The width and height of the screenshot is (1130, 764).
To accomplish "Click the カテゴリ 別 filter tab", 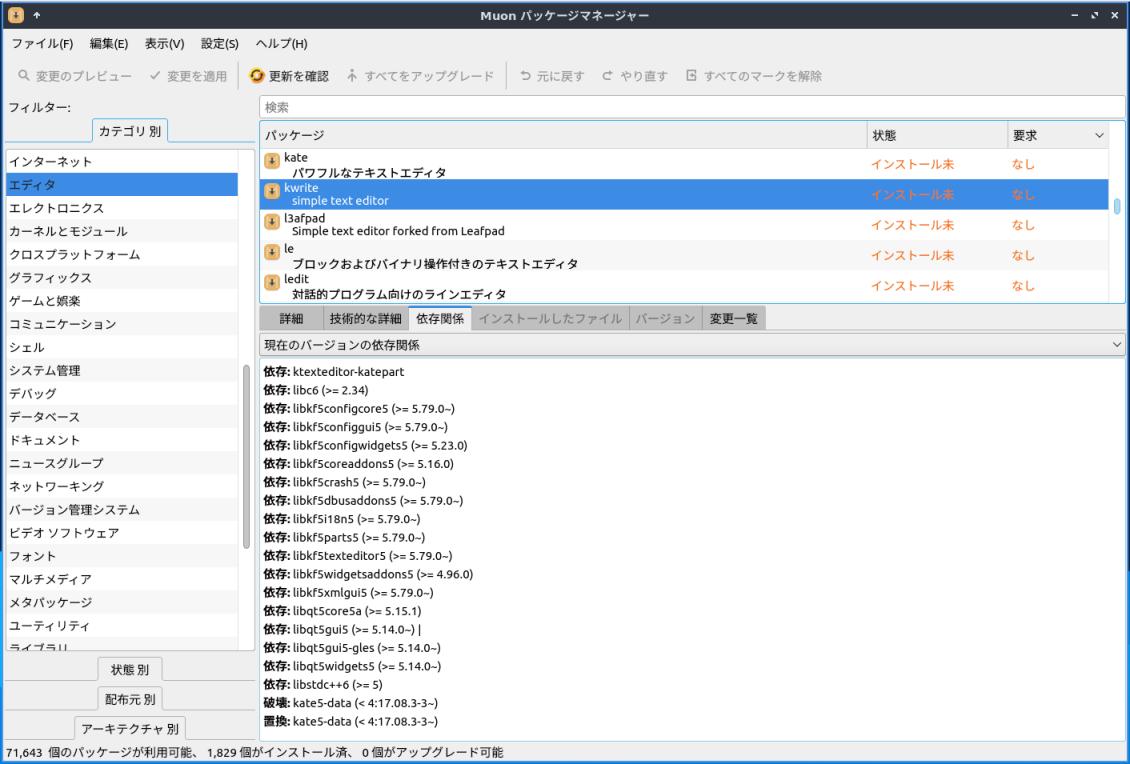I will click(x=130, y=131).
